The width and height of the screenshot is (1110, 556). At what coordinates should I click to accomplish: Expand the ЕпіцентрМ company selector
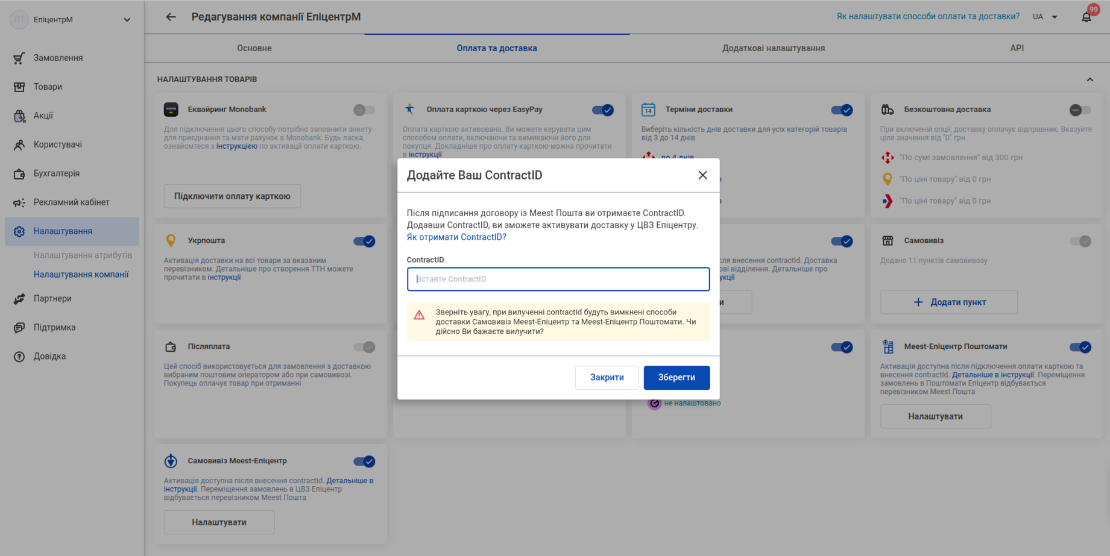click(127, 20)
